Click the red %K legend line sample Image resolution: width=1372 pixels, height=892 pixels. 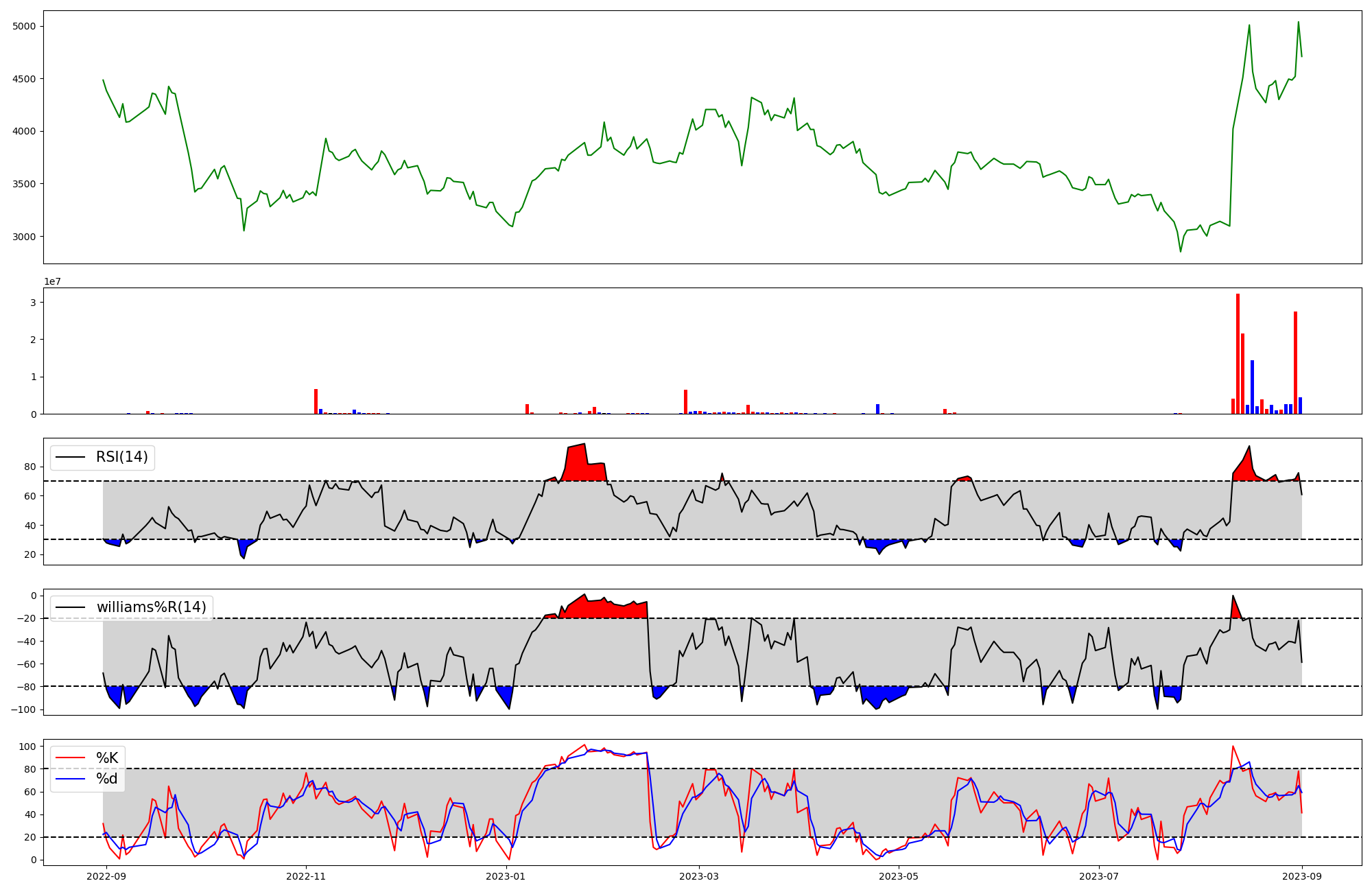(x=70, y=758)
